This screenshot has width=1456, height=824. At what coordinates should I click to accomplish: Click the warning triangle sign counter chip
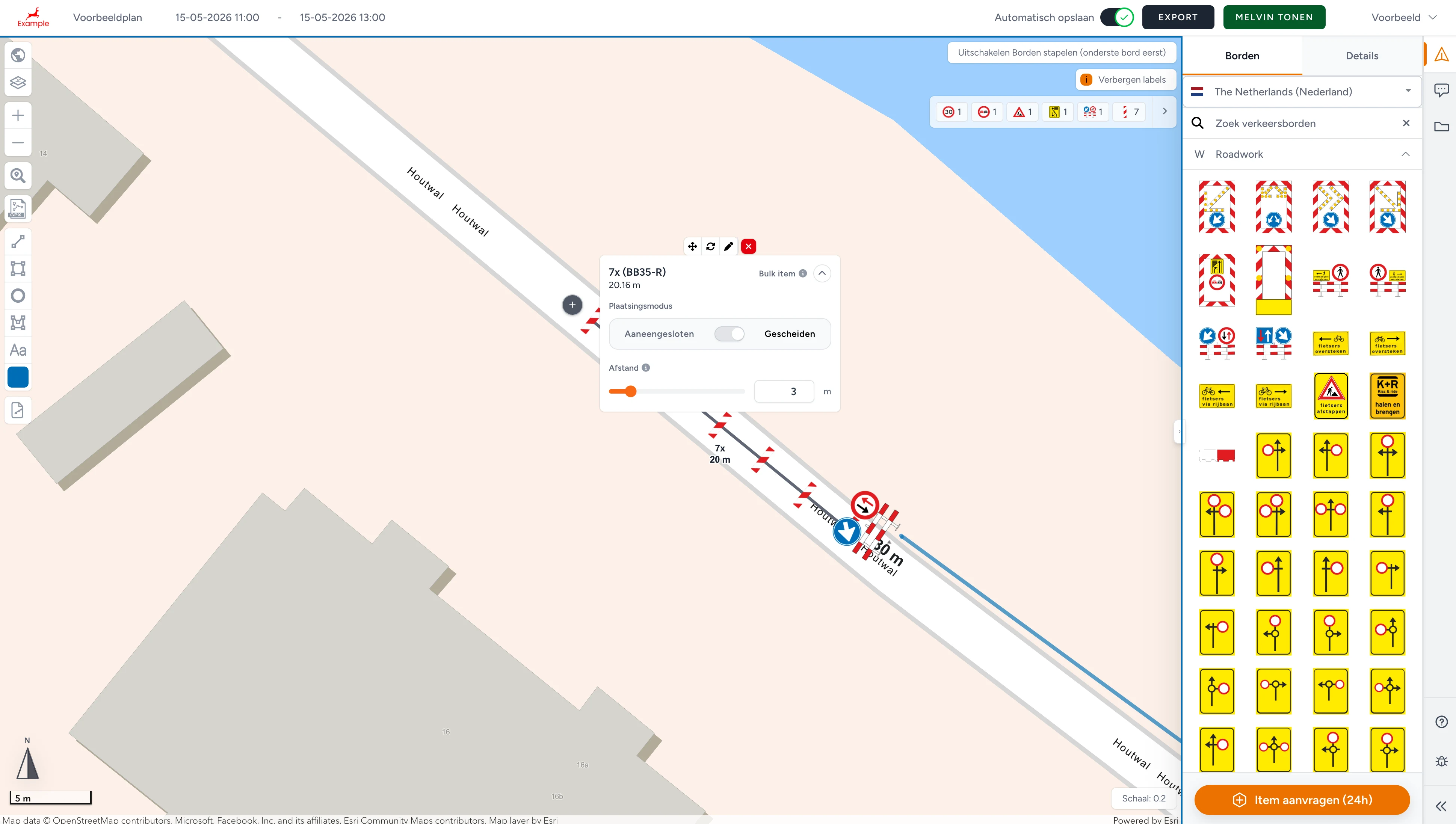[1023, 112]
